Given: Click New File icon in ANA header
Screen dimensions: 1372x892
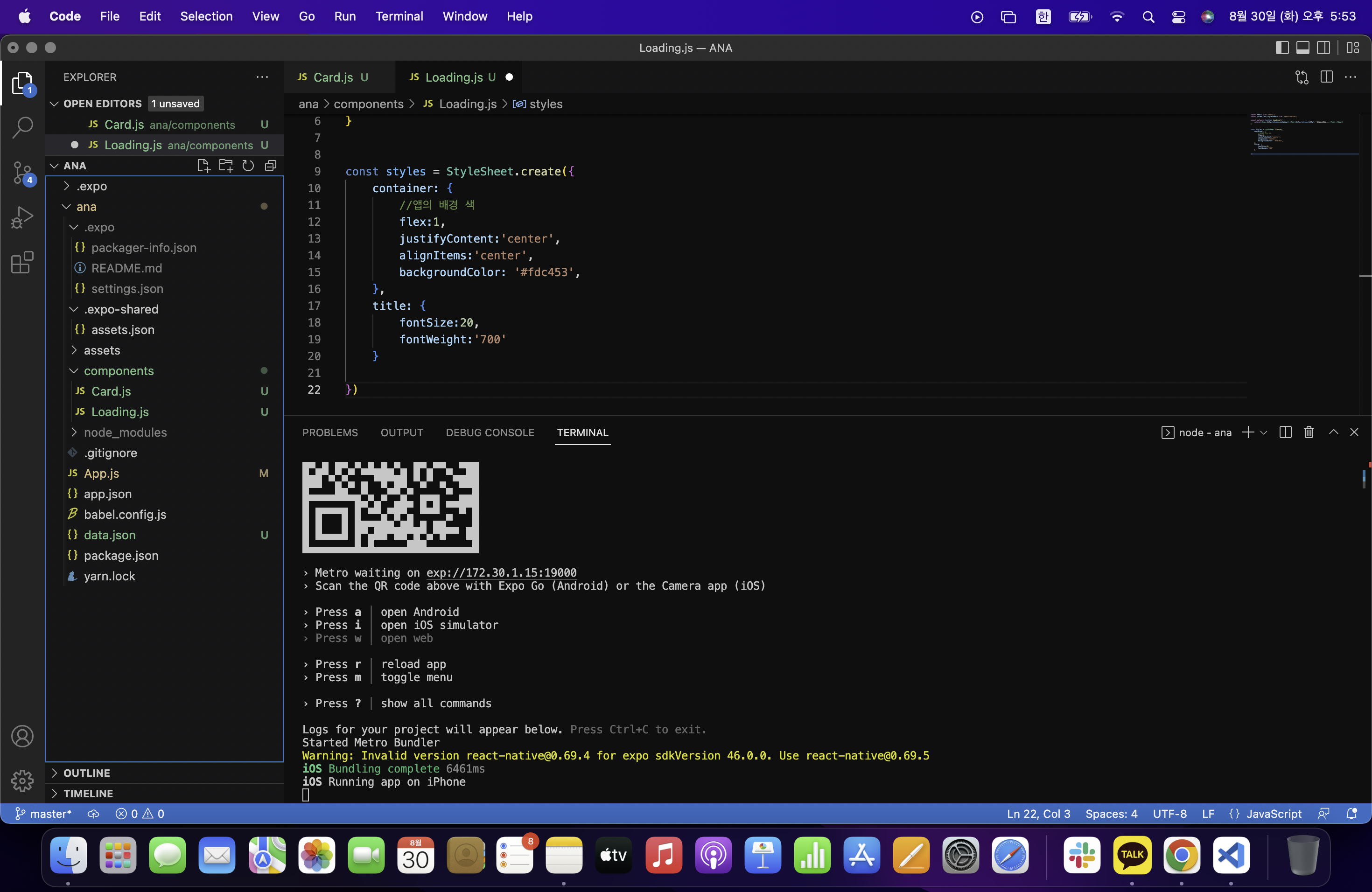Looking at the screenshot, I should click(x=203, y=166).
